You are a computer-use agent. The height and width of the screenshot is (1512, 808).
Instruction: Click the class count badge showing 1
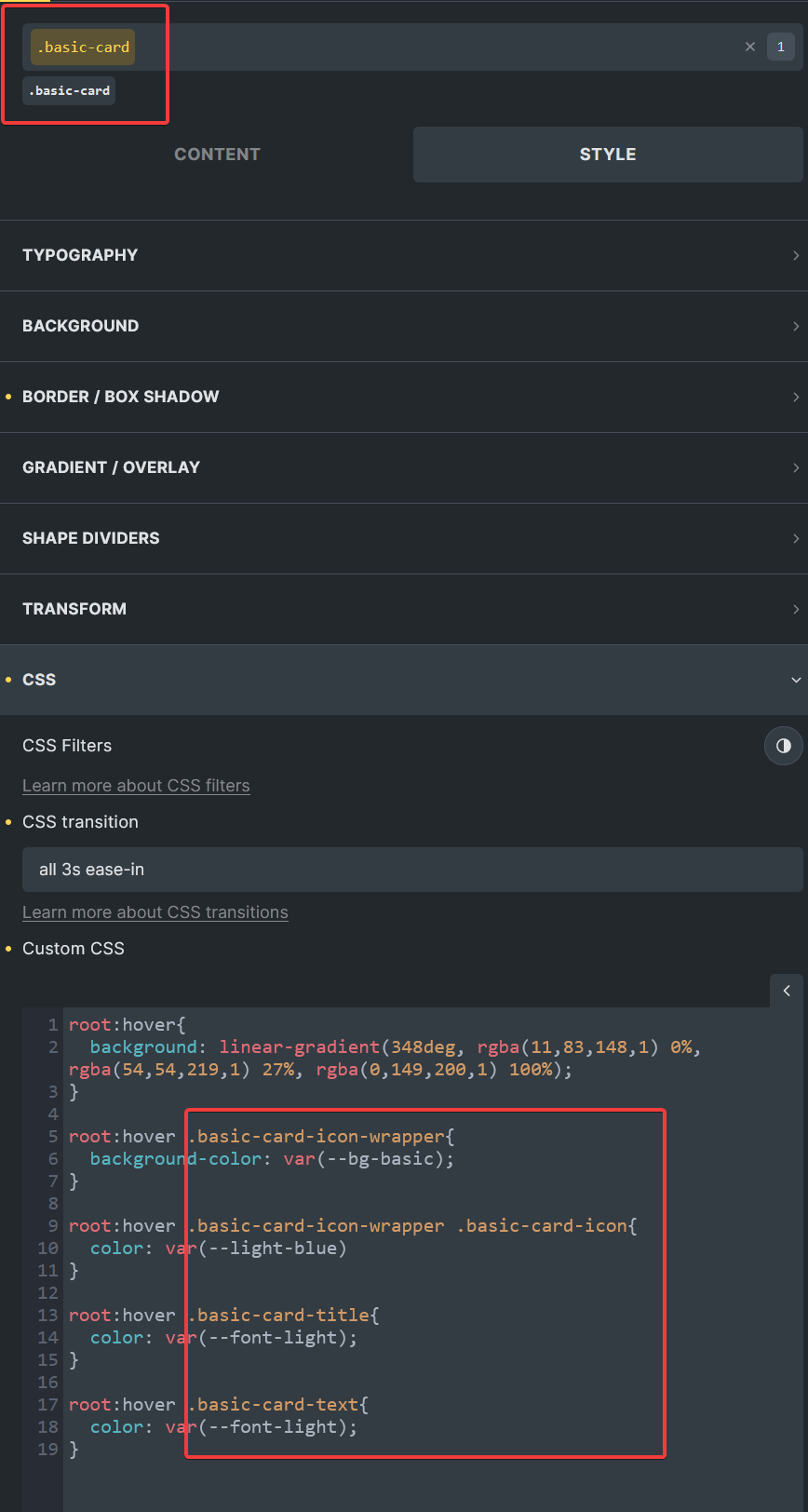(780, 47)
